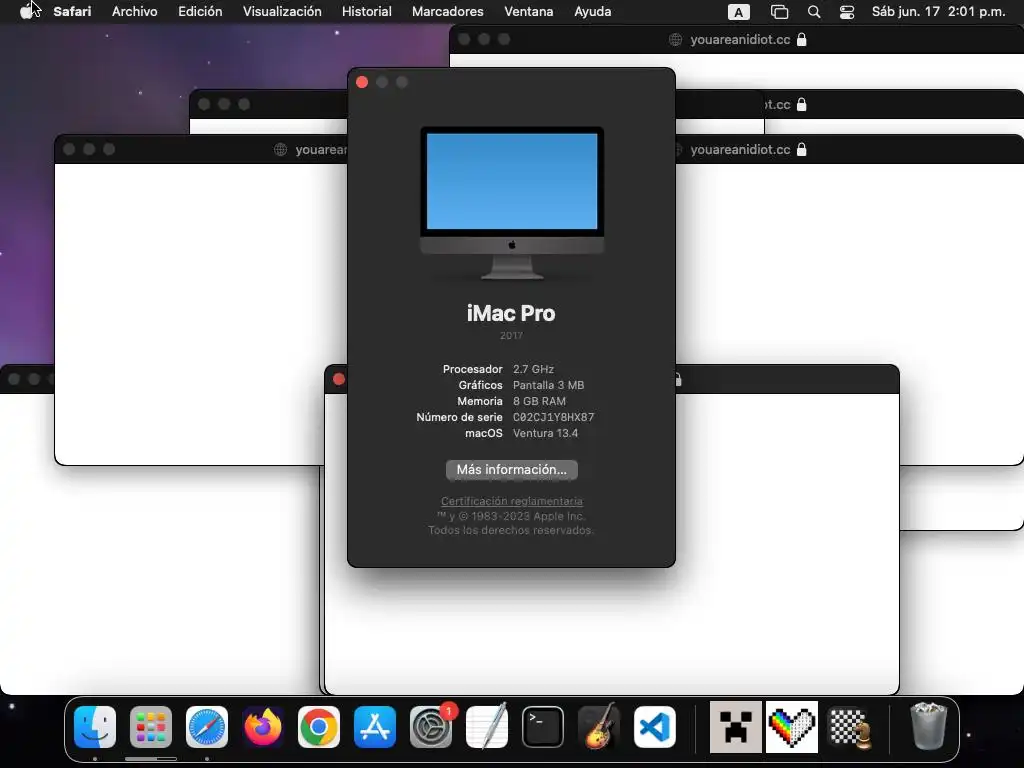
Task: Open Firefox from the dock
Action: pyautogui.click(x=263, y=727)
